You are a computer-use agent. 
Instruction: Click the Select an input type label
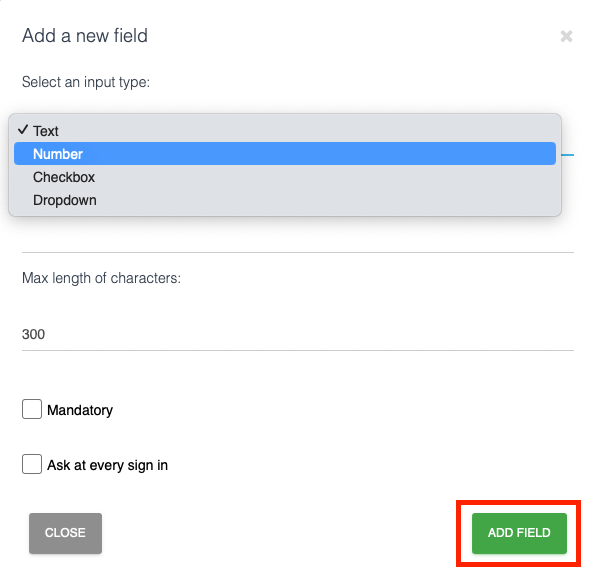coord(86,82)
